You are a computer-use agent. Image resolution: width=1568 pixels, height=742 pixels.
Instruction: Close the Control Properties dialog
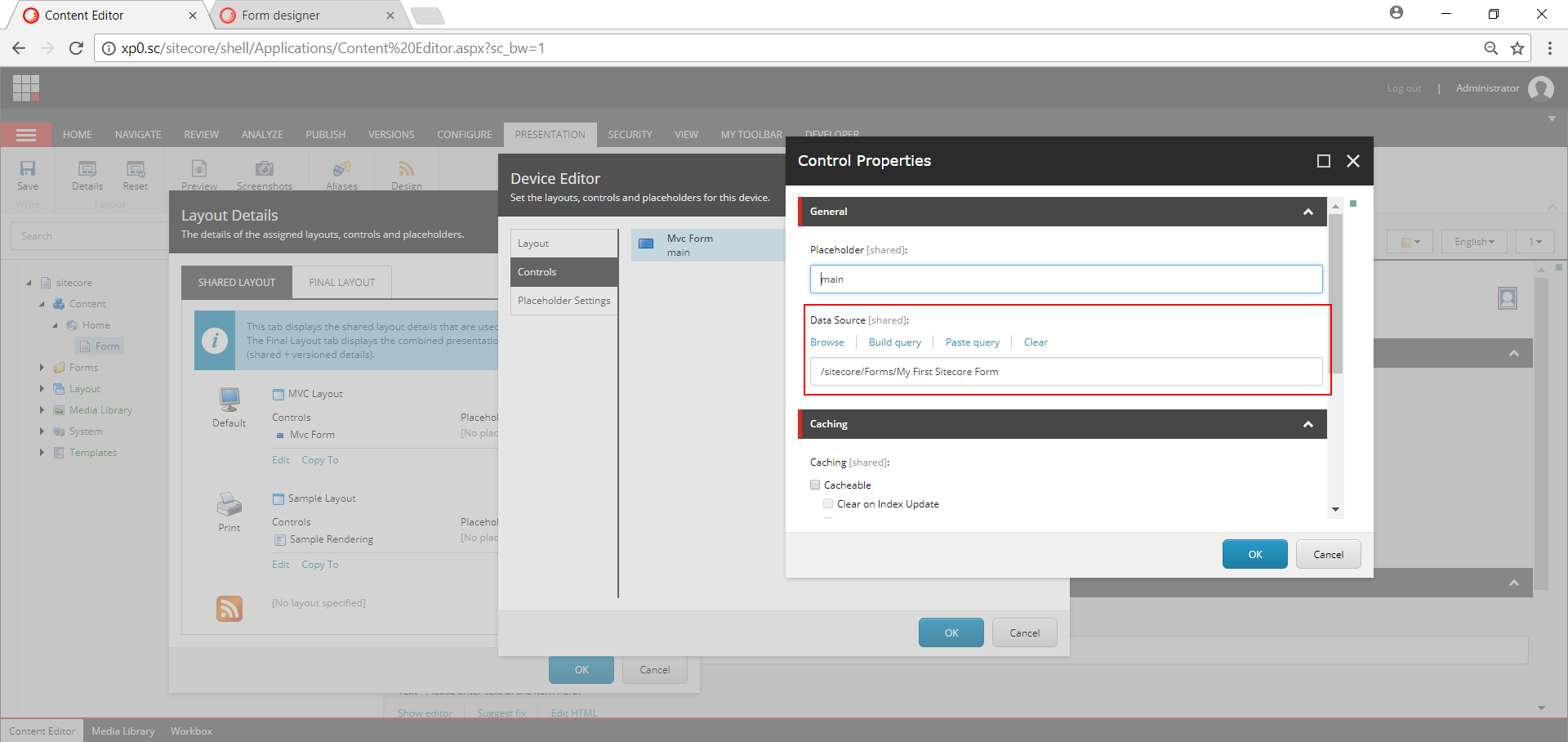[1353, 161]
